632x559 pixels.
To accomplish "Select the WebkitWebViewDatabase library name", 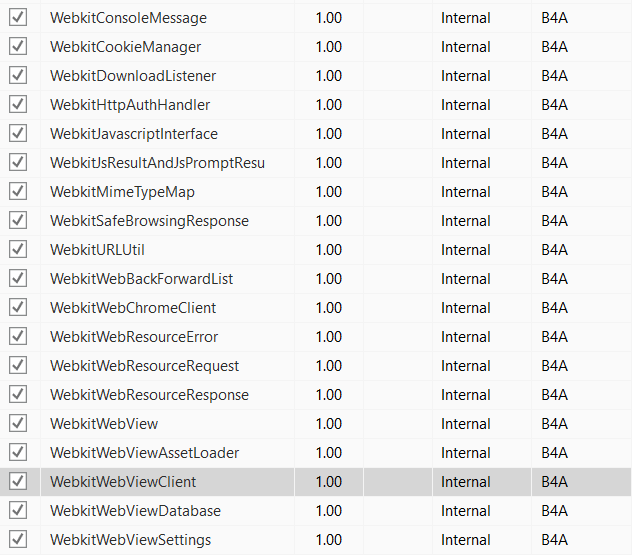I will [135, 511].
